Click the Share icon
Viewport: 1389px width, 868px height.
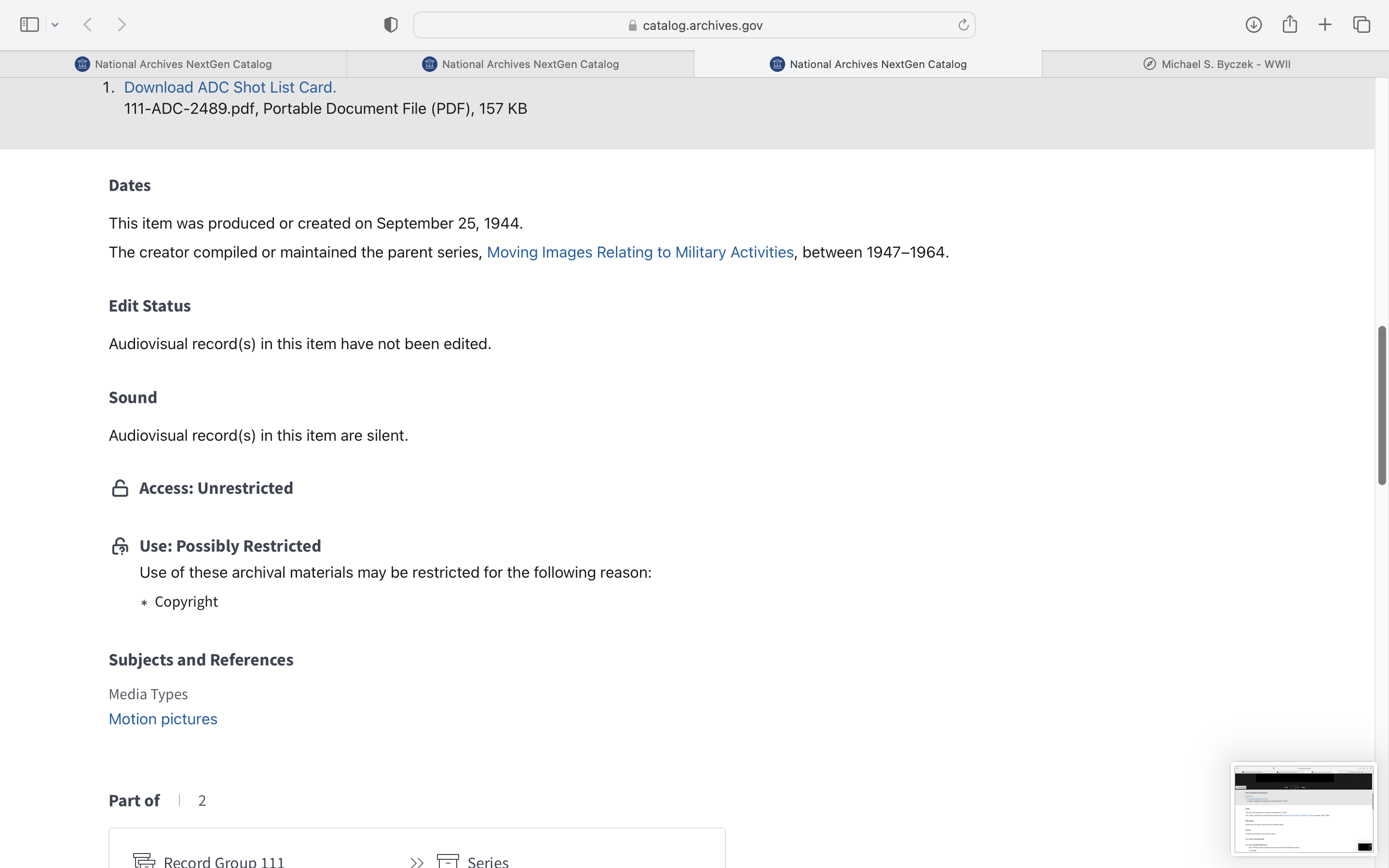tap(1290, 25)
